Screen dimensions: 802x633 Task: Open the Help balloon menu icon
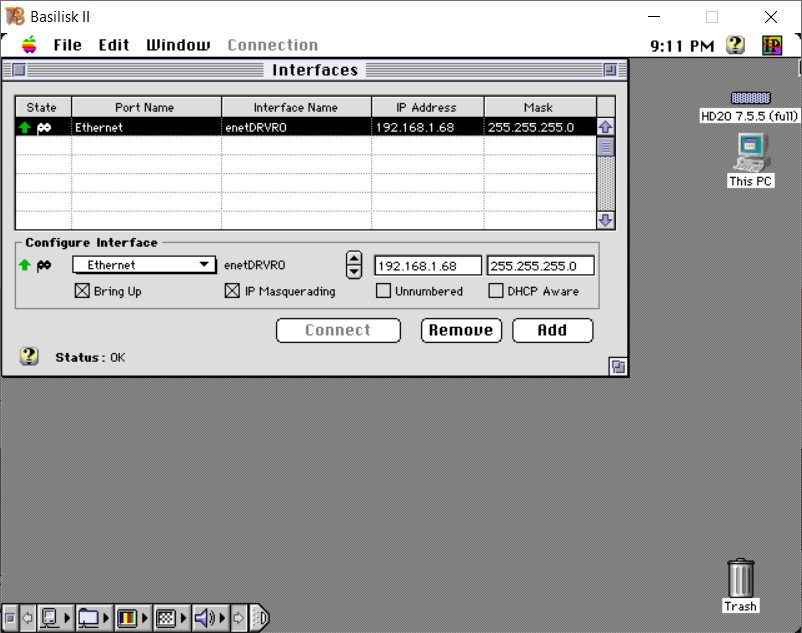click(x=735, y=45)
